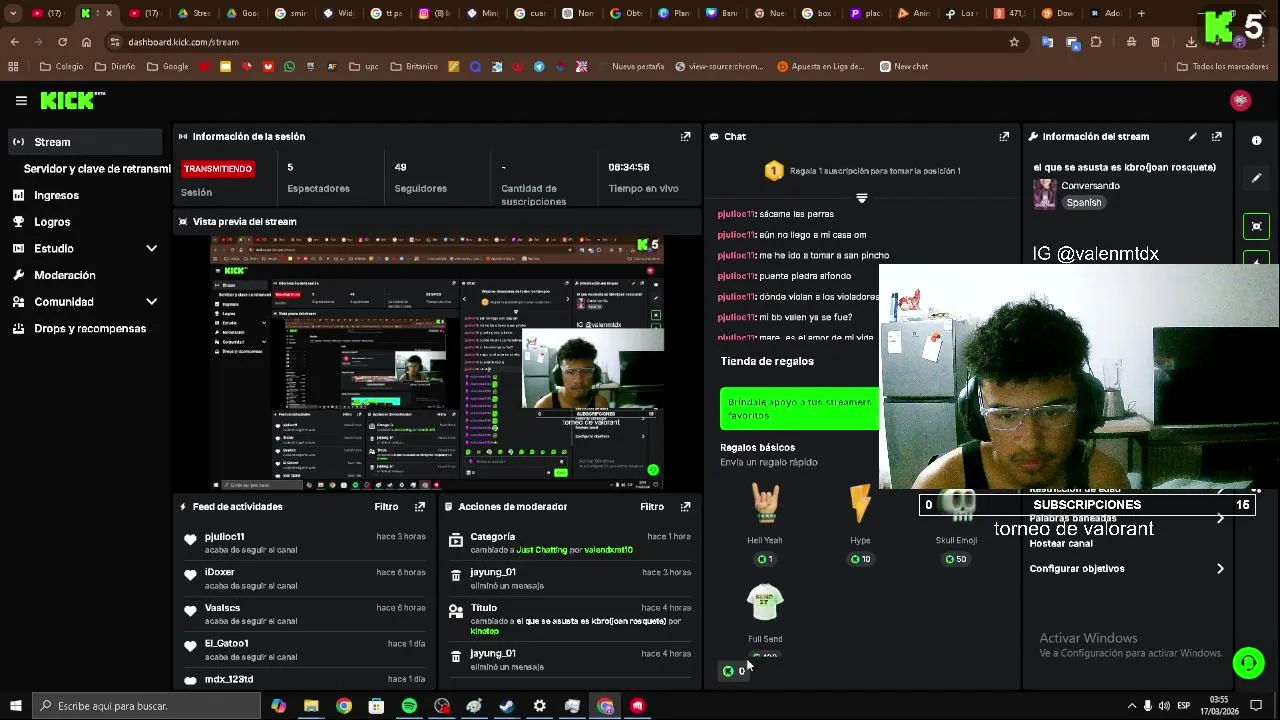Click the Windows taskbar search box

tap(145, 706)
